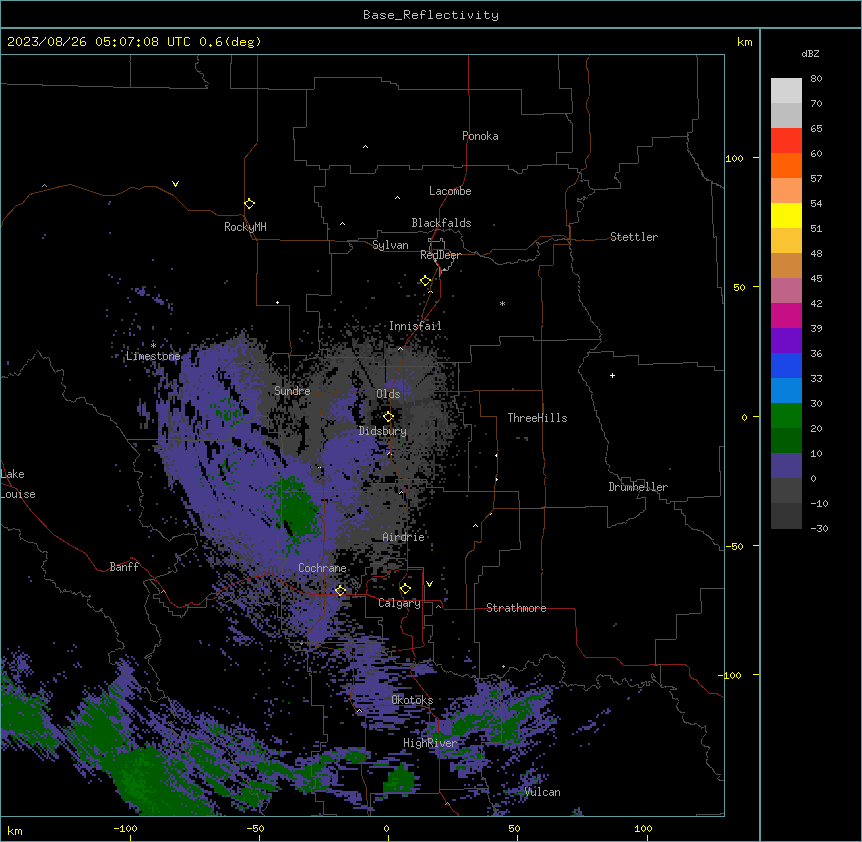
Task: Pick the light gray 70-80 dBZ legend swatch
Action: pyautogui.click(x=786, y=91)
